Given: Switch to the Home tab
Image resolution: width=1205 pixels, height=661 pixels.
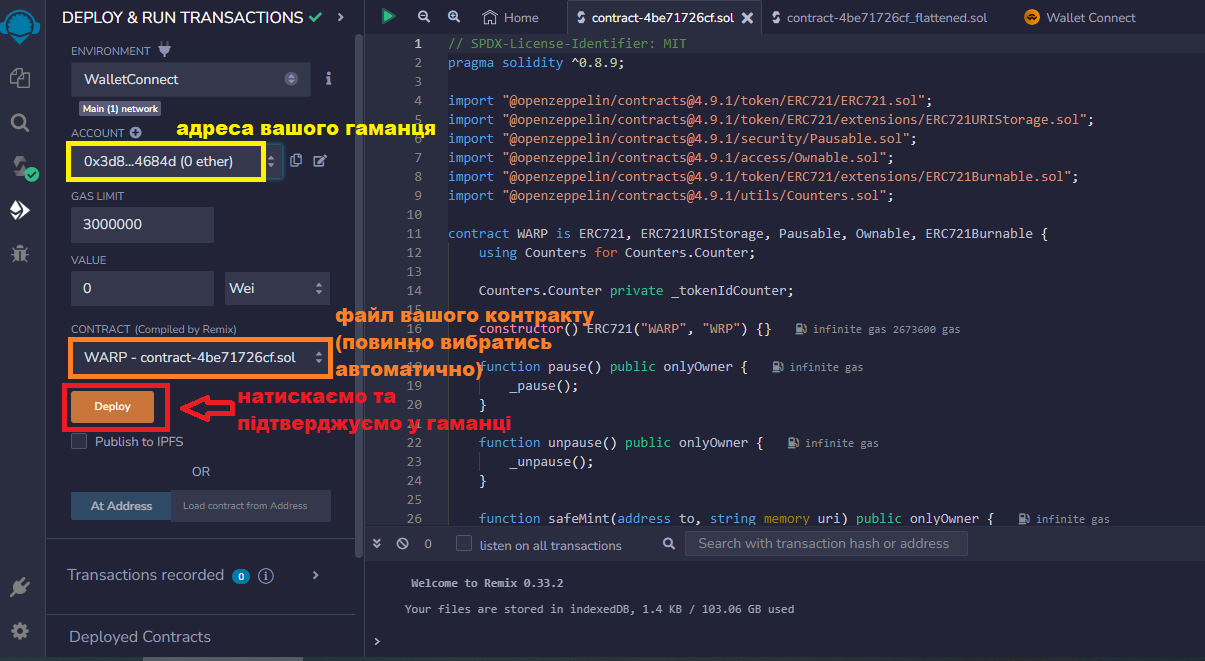Looking at the screenshot, I should point(511,17).
